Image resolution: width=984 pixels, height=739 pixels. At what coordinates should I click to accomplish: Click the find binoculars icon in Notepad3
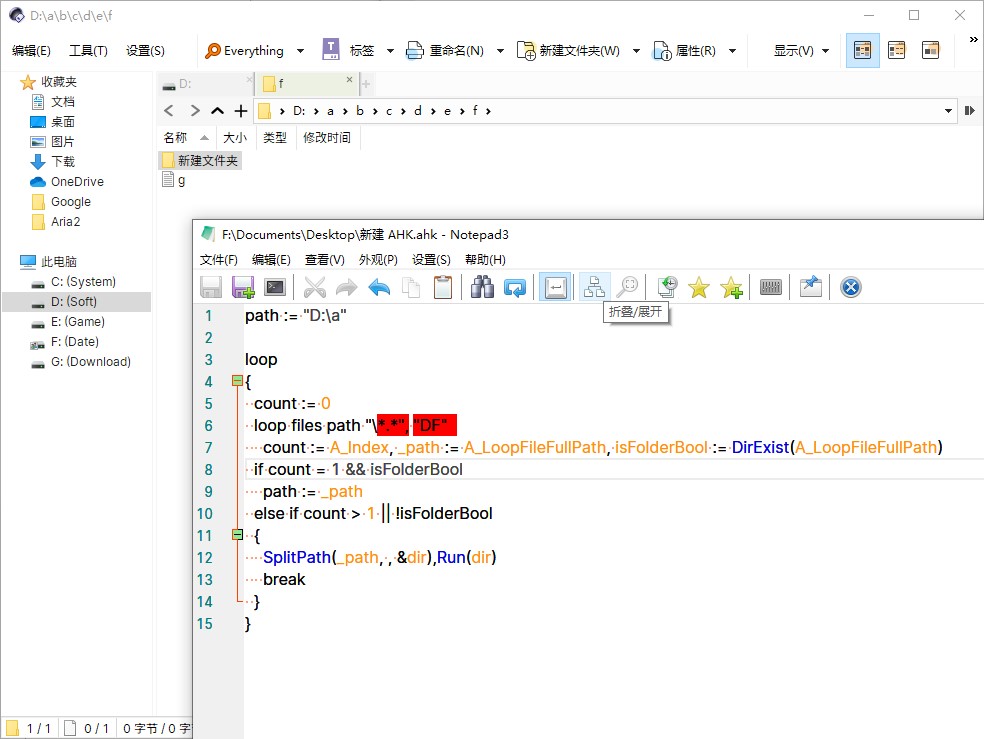tap(483, 288)
